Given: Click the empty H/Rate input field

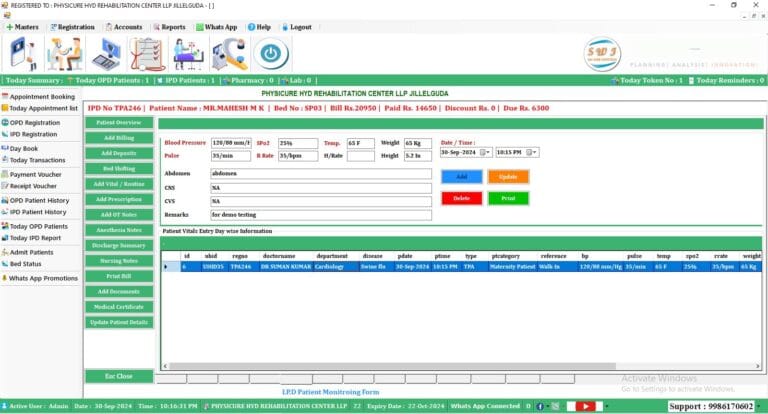Looking at the screenshot, I should pos(360,156).
